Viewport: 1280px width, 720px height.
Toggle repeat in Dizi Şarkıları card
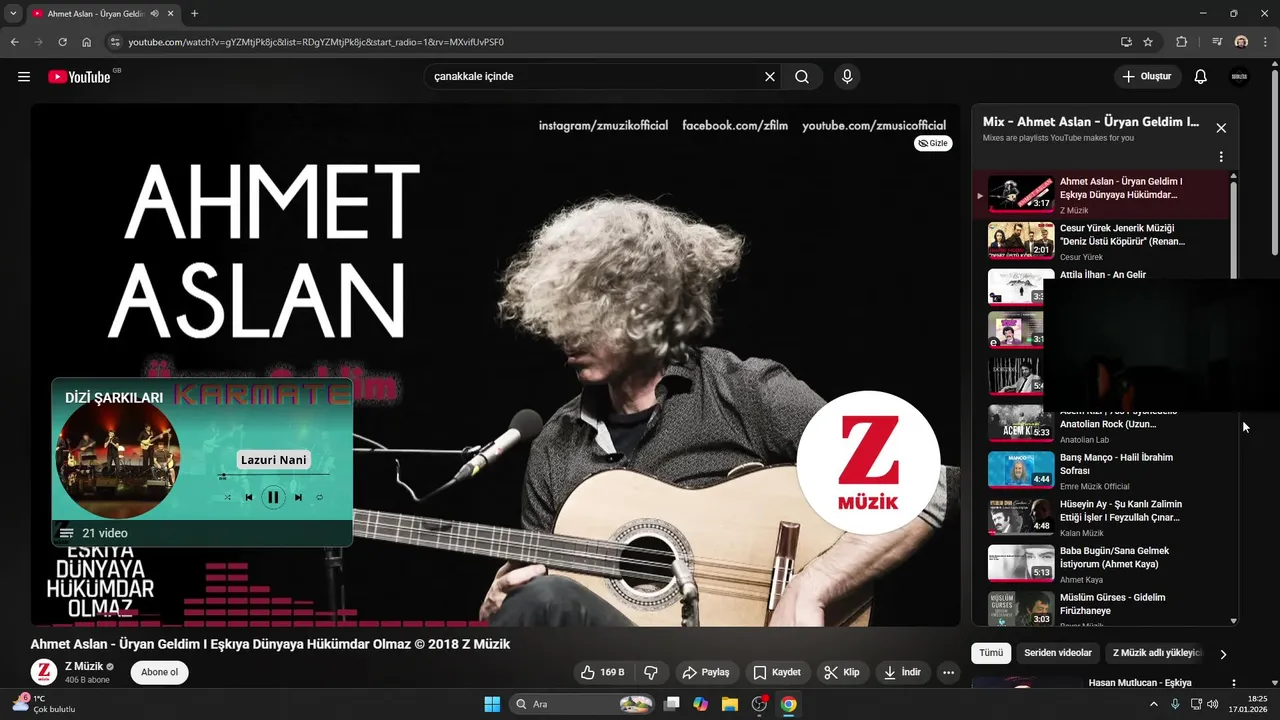(x=320, y=497)
